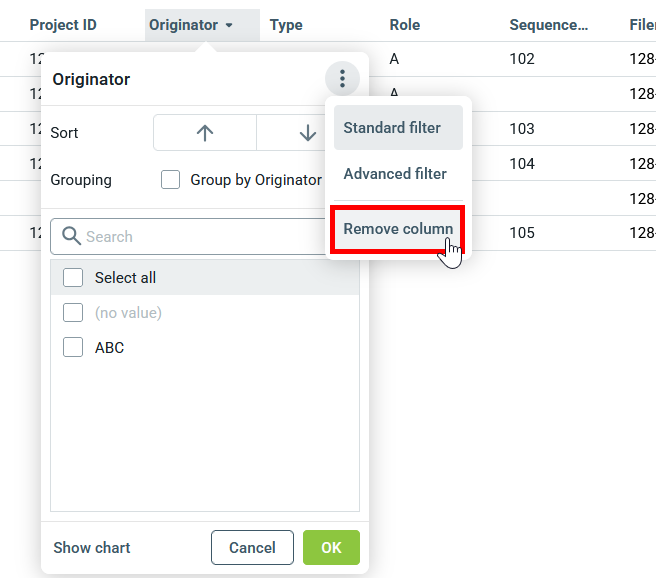This screenshot has width=656, height=578.
Task: Tick the ABC value checkbox
Action: pos(73,348)
